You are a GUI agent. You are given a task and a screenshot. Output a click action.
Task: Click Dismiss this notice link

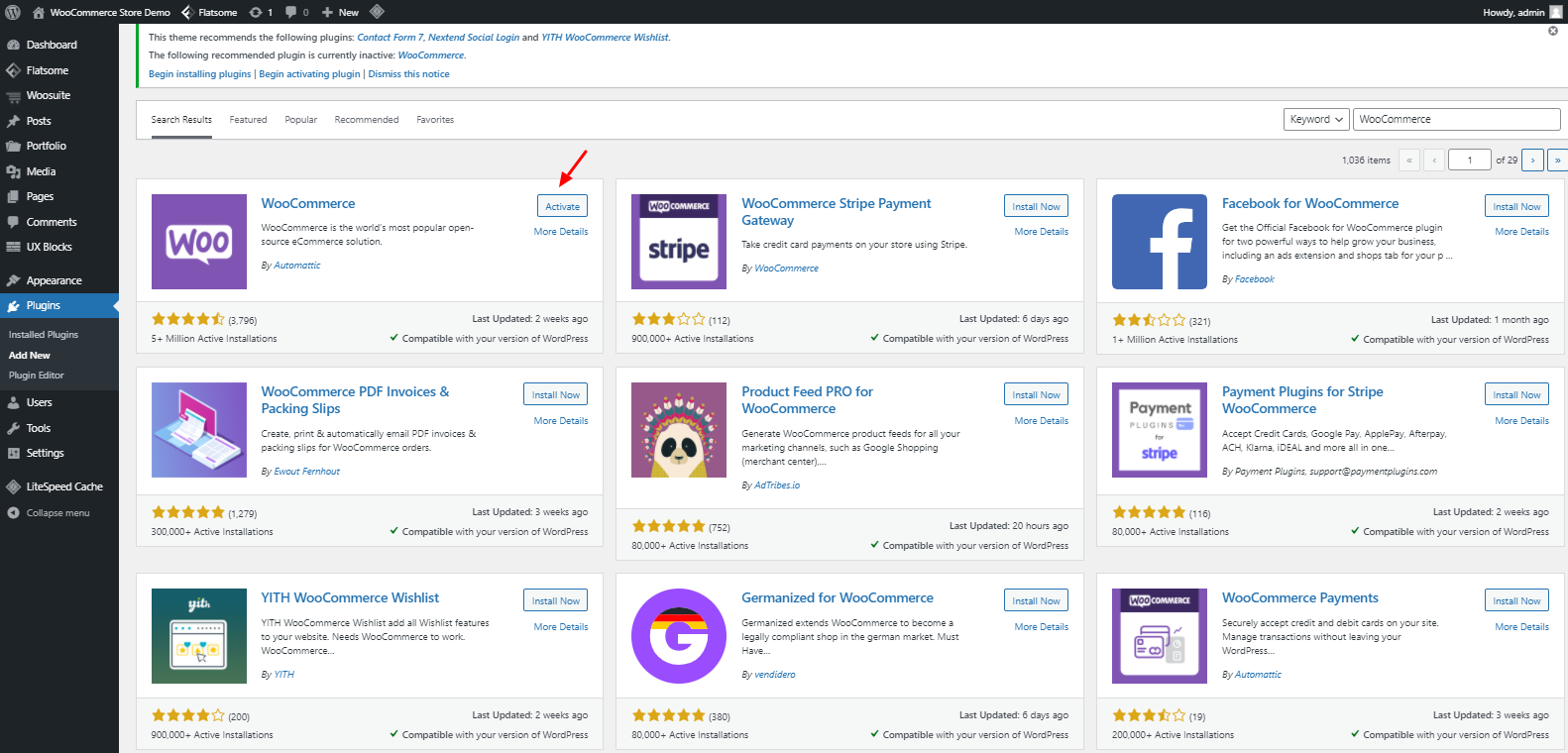click(x=408, y=74)
